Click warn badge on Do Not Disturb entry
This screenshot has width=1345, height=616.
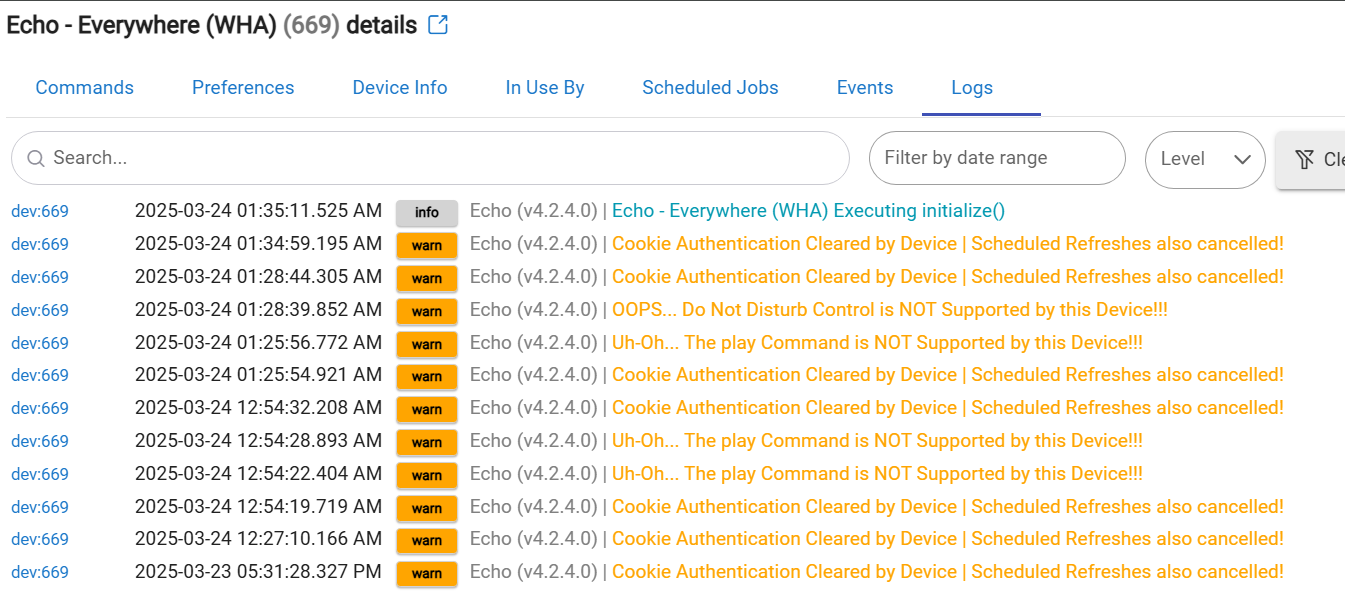(426, 311)
